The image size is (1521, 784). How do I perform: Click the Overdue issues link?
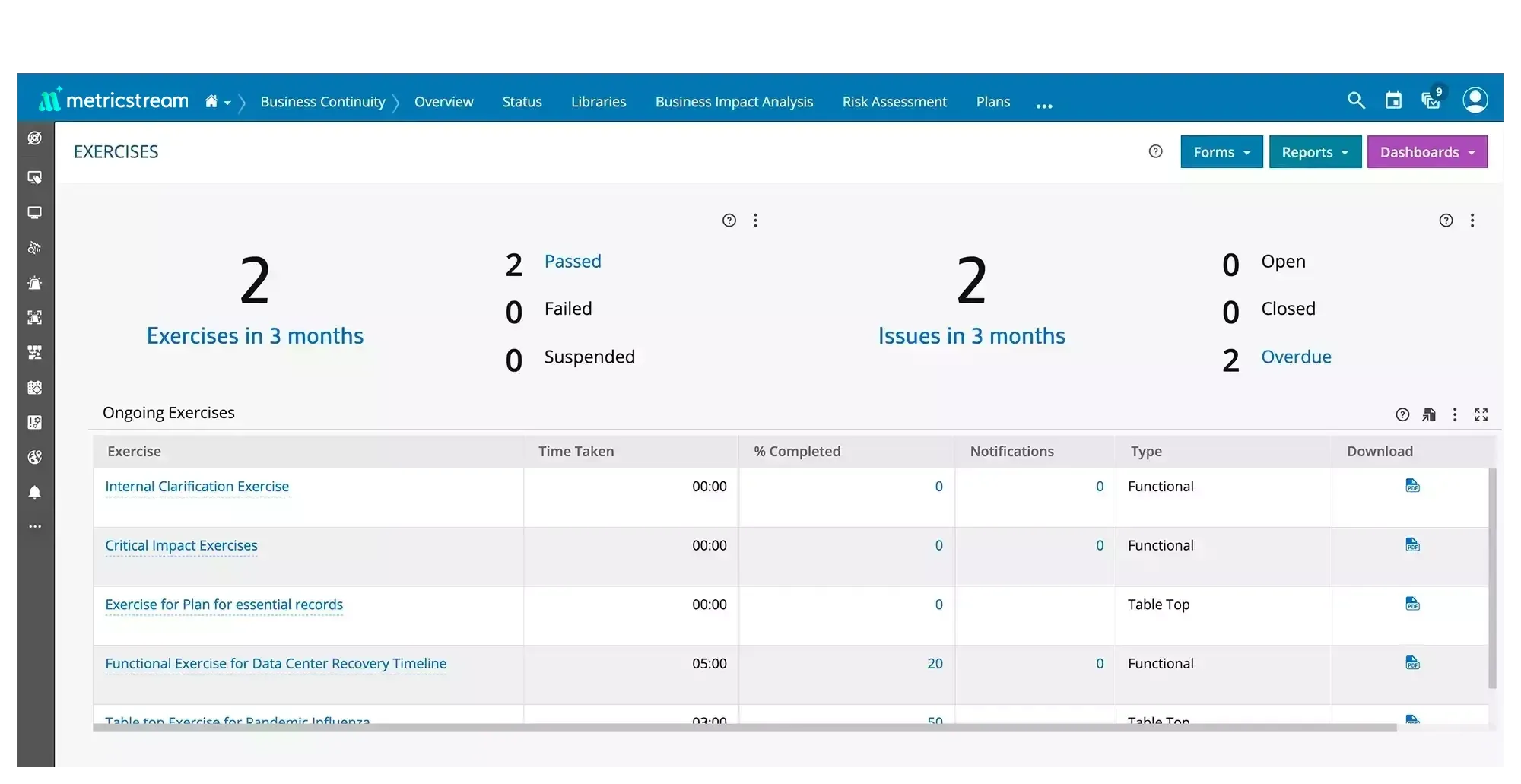(1297, 357)
